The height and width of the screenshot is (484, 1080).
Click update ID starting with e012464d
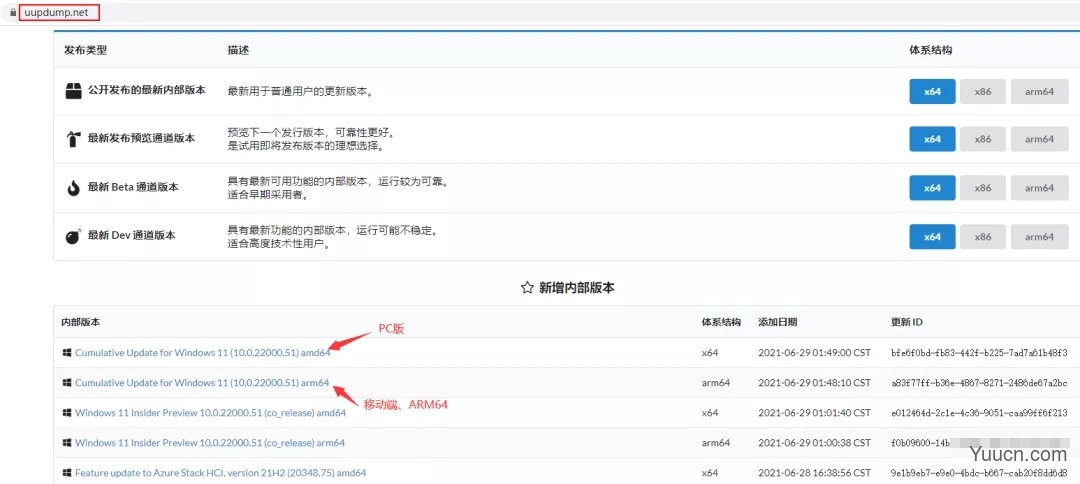(979, 412)
